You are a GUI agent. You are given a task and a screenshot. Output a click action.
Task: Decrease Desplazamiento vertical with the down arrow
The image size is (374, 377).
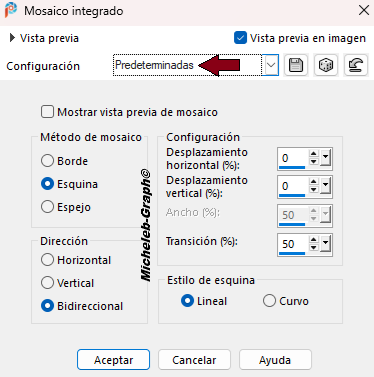(x=313, y=190)
